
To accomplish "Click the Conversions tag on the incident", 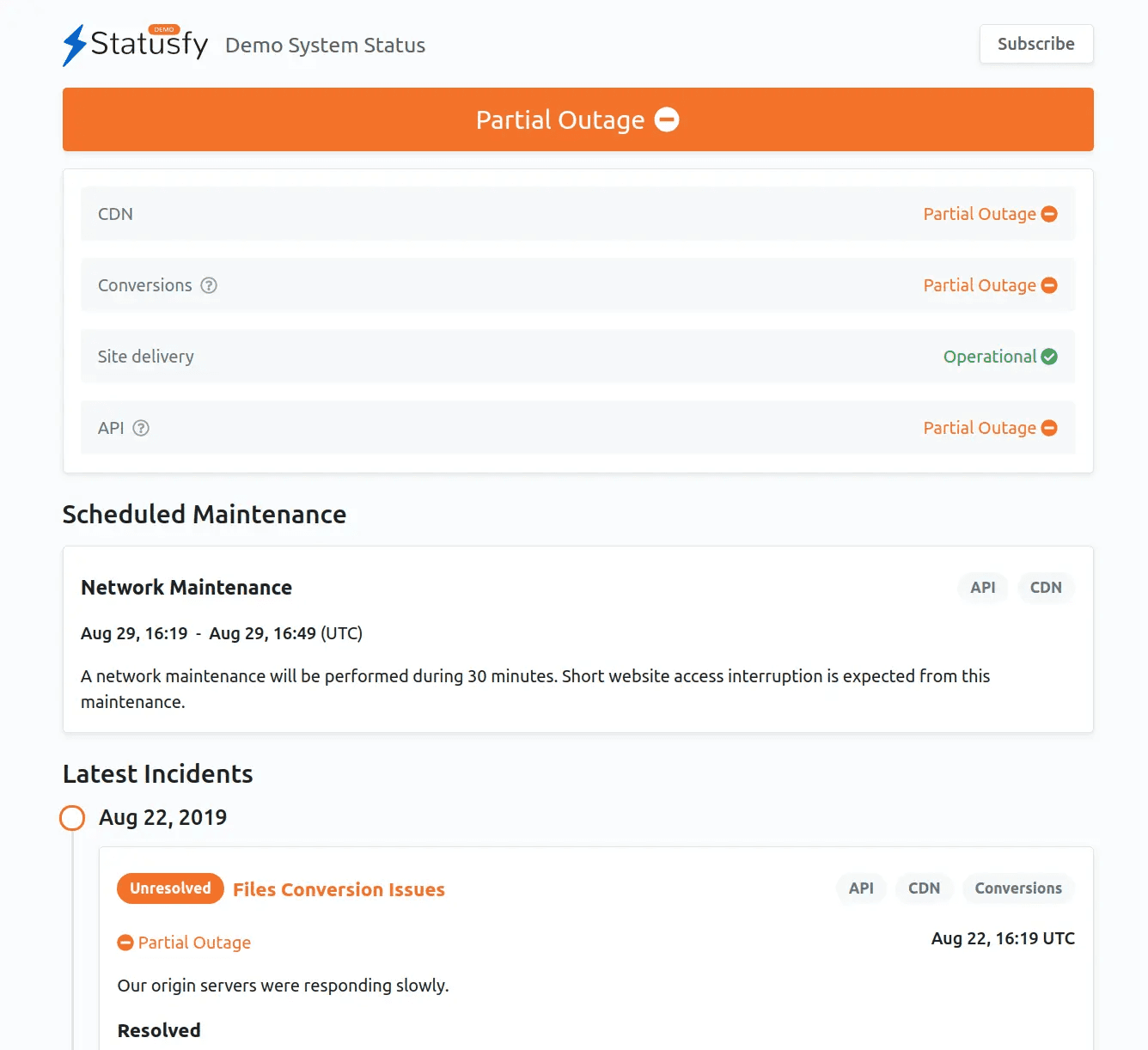I will pos(1018,888).
